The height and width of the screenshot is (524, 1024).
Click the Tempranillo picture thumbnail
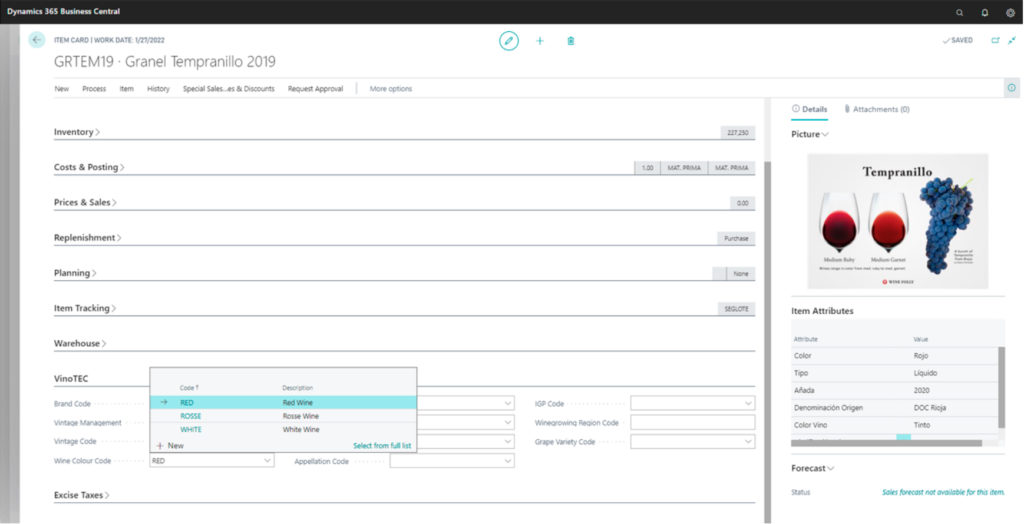point(898,221)
